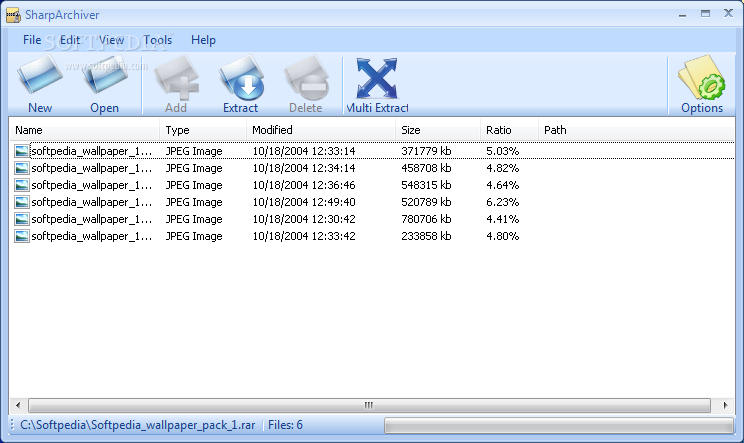This screenshot has width=744, height=443.
Task: Select file name in row sized 548315 kb
Action: click(x=92, y=185)
